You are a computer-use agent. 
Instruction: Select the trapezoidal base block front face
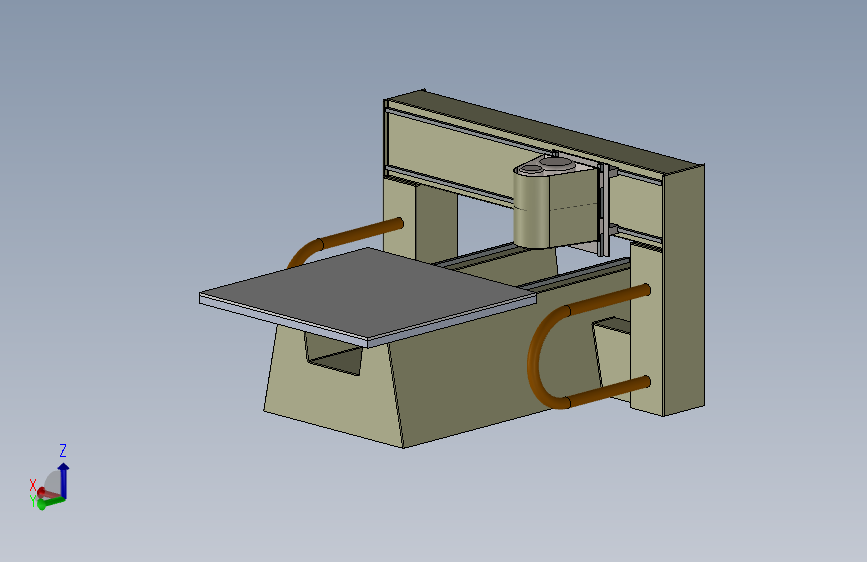coord(332,396)
